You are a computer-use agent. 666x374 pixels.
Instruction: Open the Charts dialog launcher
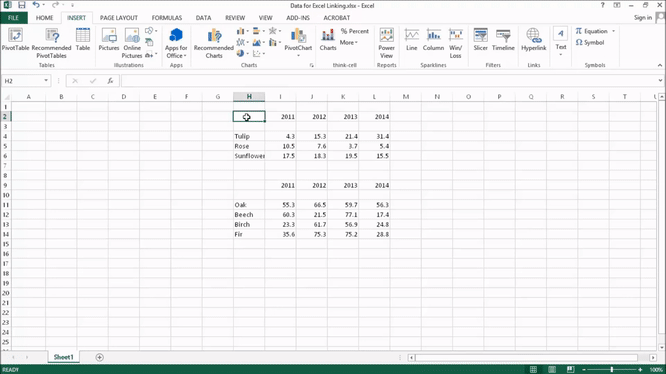(x=312, y=65)
